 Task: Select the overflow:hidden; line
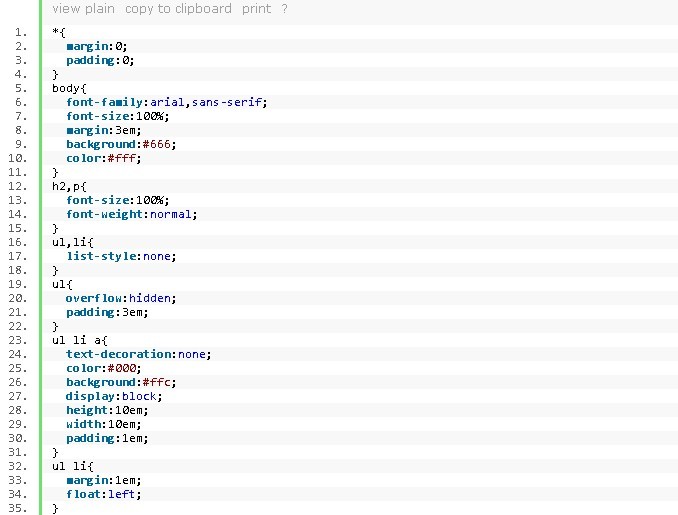[121, 298]
